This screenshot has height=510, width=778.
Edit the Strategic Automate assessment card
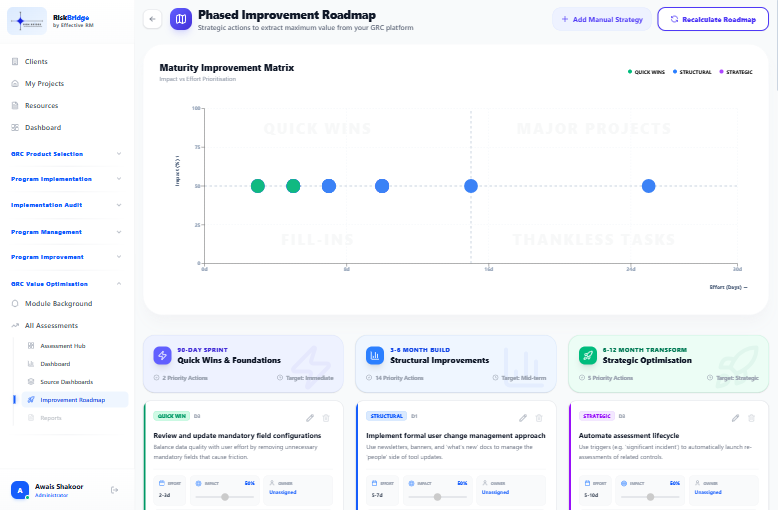pyautogui.click(x=735, y=418)
